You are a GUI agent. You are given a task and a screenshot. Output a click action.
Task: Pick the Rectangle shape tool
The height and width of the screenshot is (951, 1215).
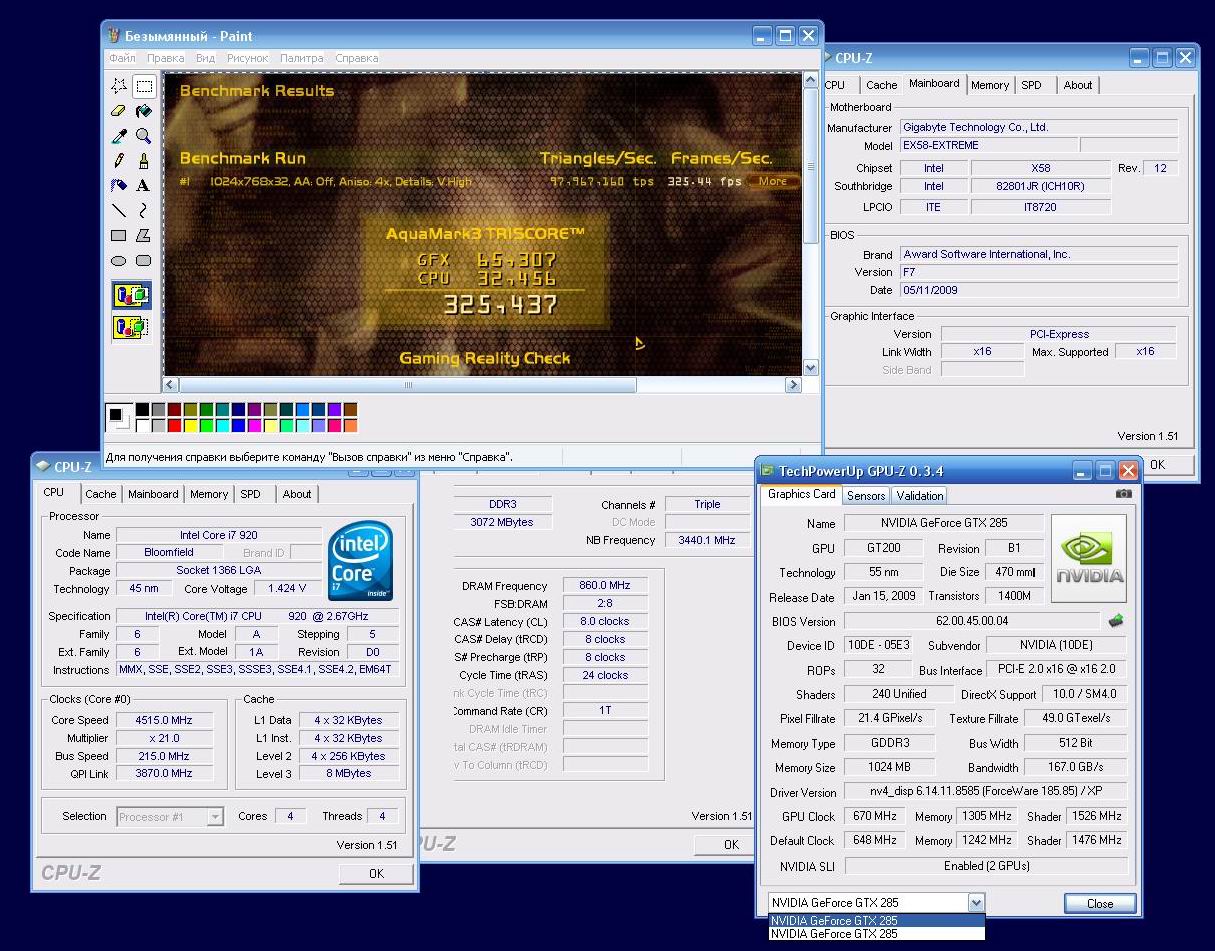(x=119, y=236)
